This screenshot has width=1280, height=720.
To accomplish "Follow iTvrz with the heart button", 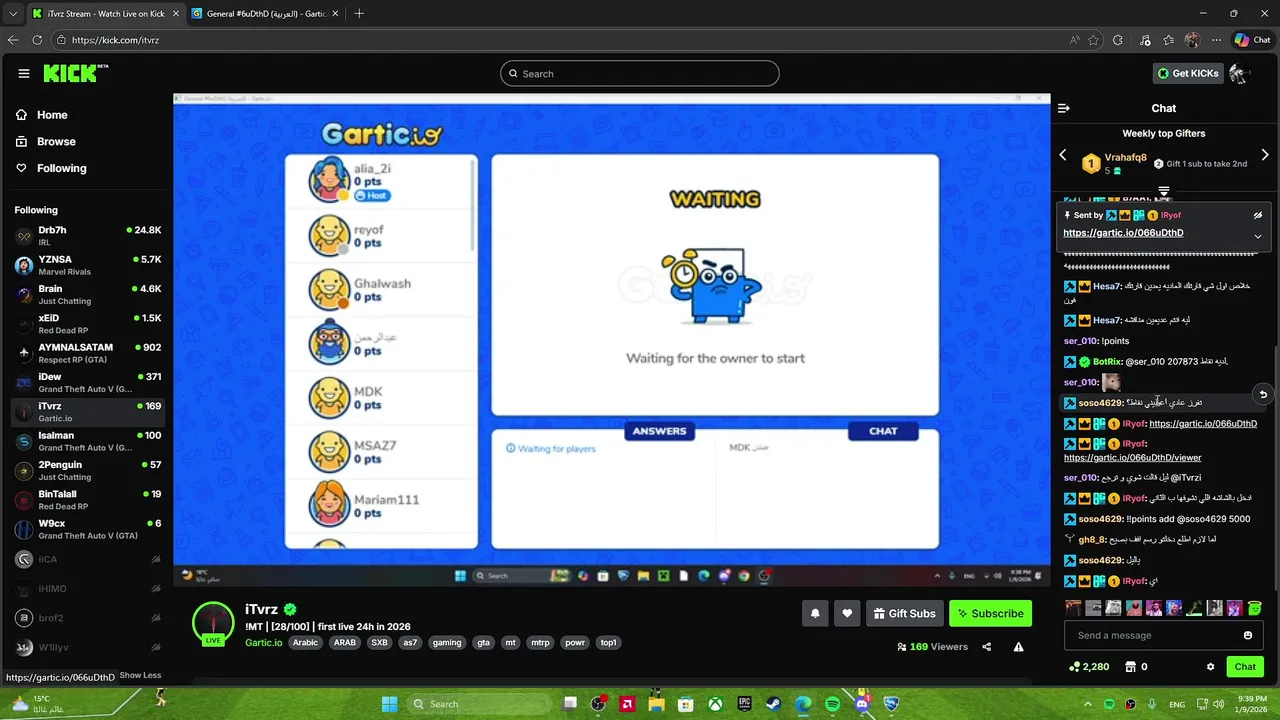I will pos(847,613).
